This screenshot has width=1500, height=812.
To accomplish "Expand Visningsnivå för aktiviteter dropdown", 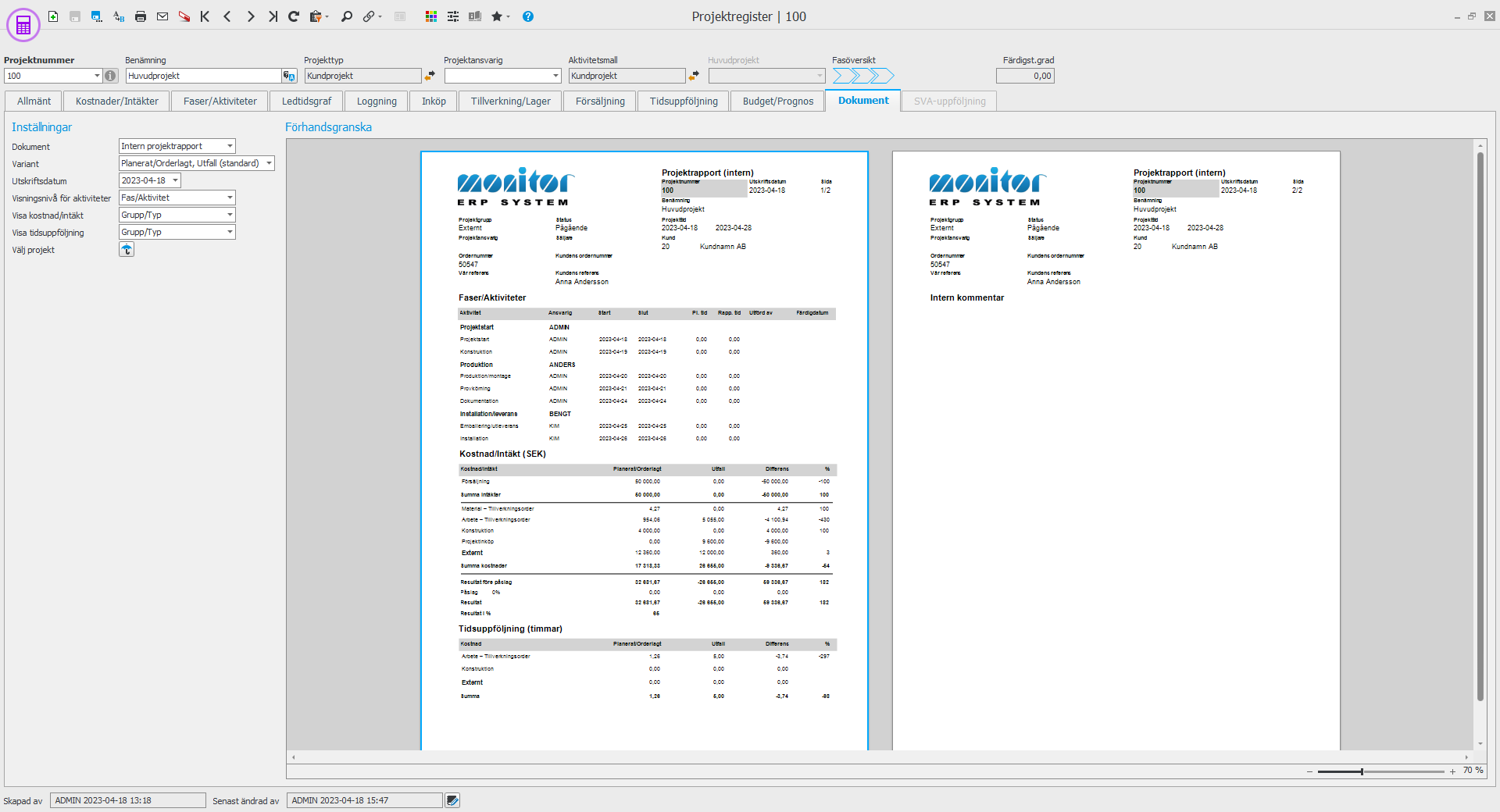I will coord(230,198).
